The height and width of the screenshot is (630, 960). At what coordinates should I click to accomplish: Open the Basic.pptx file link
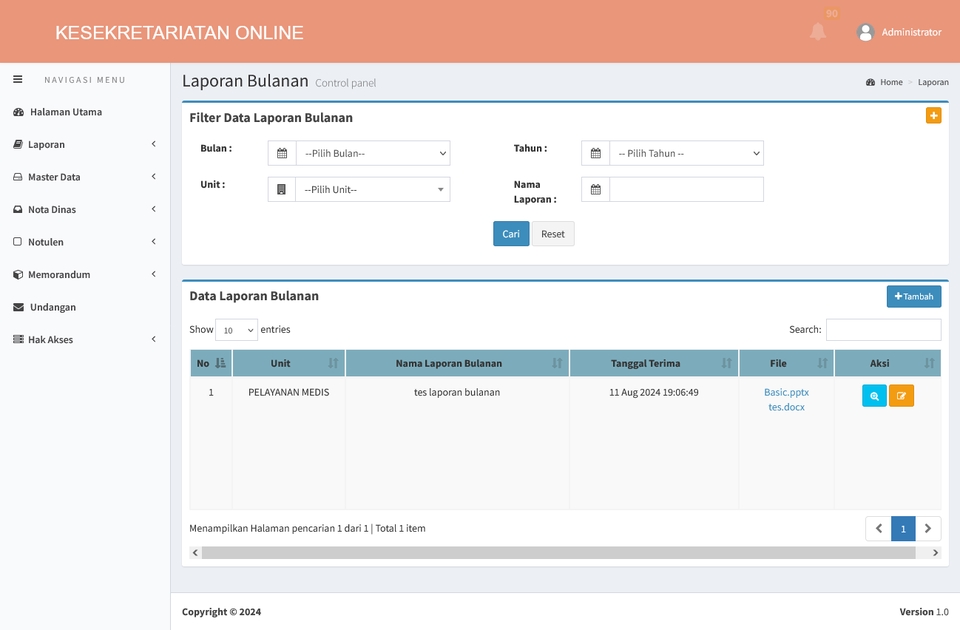coord(786,392)
